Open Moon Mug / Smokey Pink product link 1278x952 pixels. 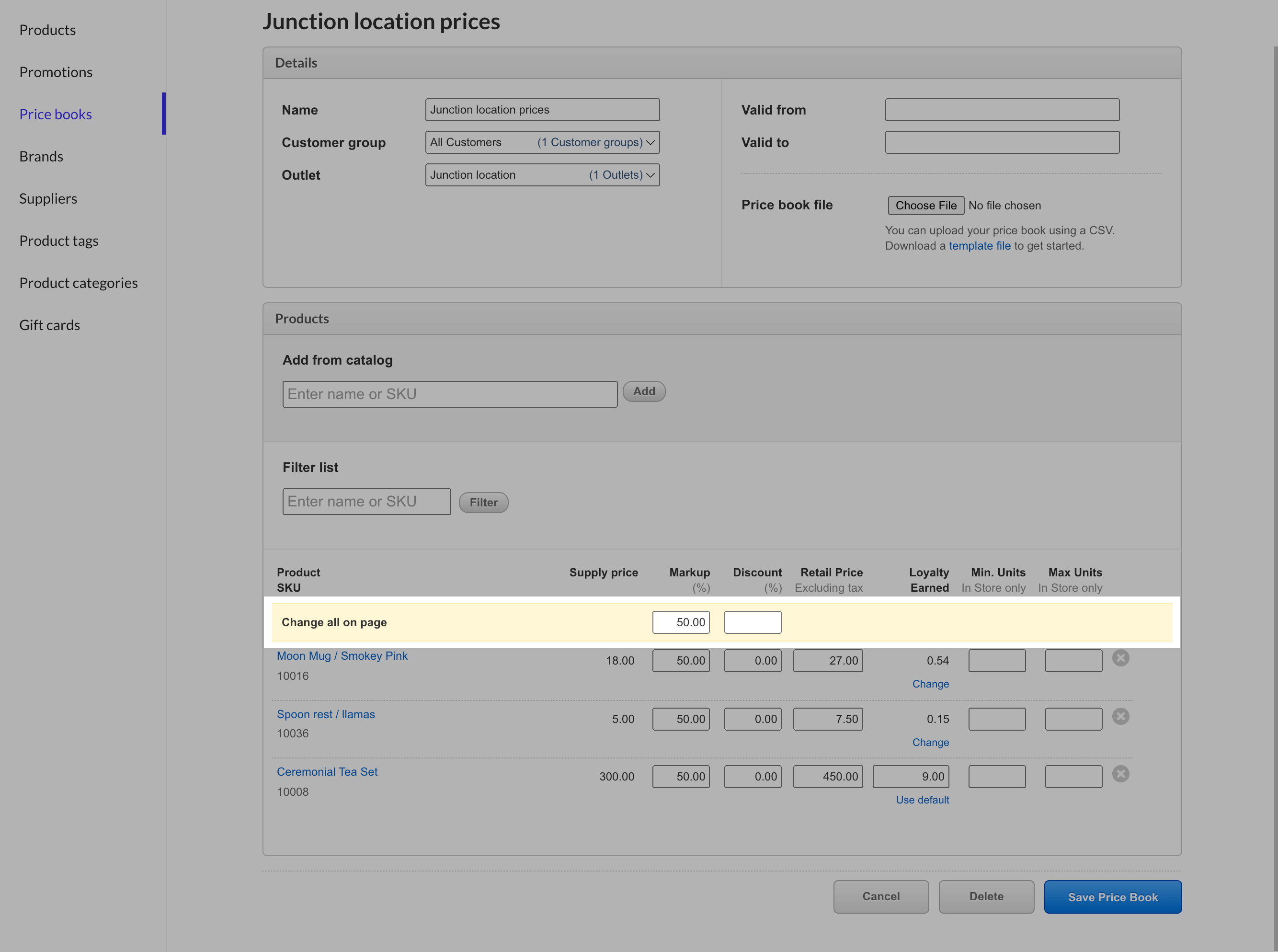click(342, 656)
